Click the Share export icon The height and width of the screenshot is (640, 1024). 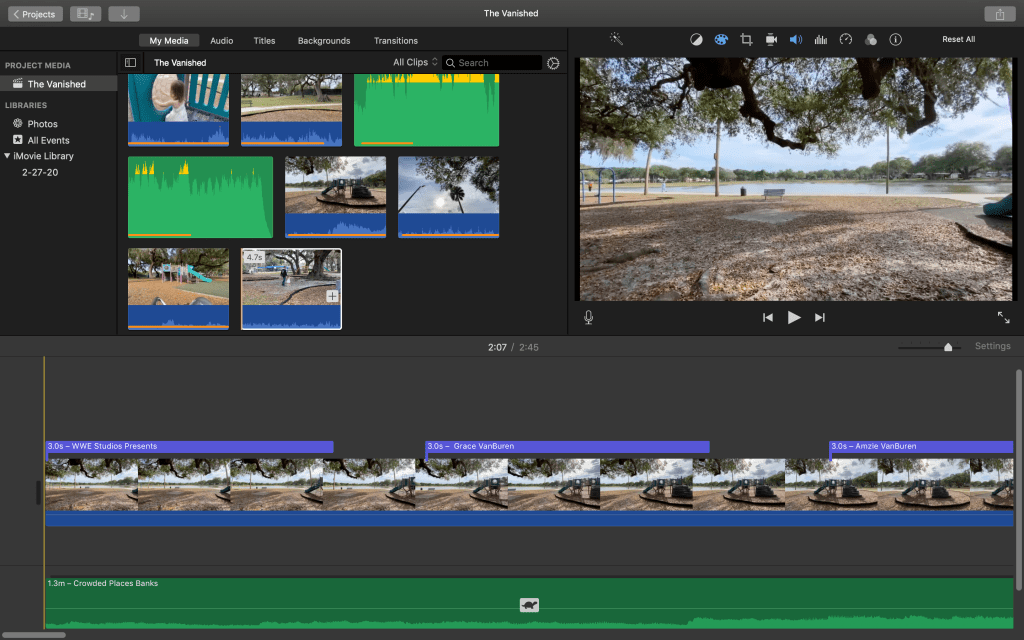[999, 14]
